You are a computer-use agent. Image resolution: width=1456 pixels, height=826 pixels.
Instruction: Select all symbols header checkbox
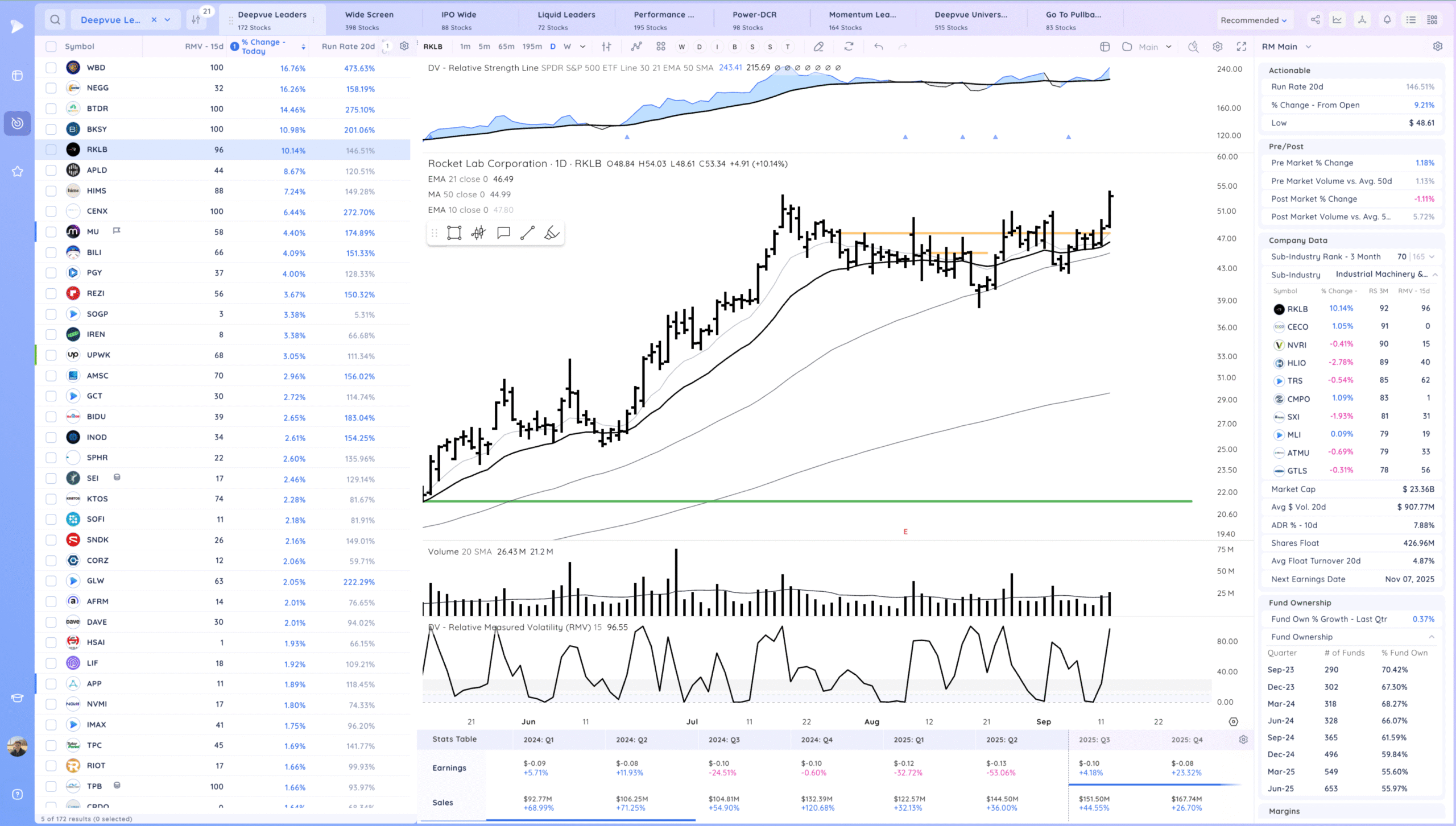(x=51, y=47)
